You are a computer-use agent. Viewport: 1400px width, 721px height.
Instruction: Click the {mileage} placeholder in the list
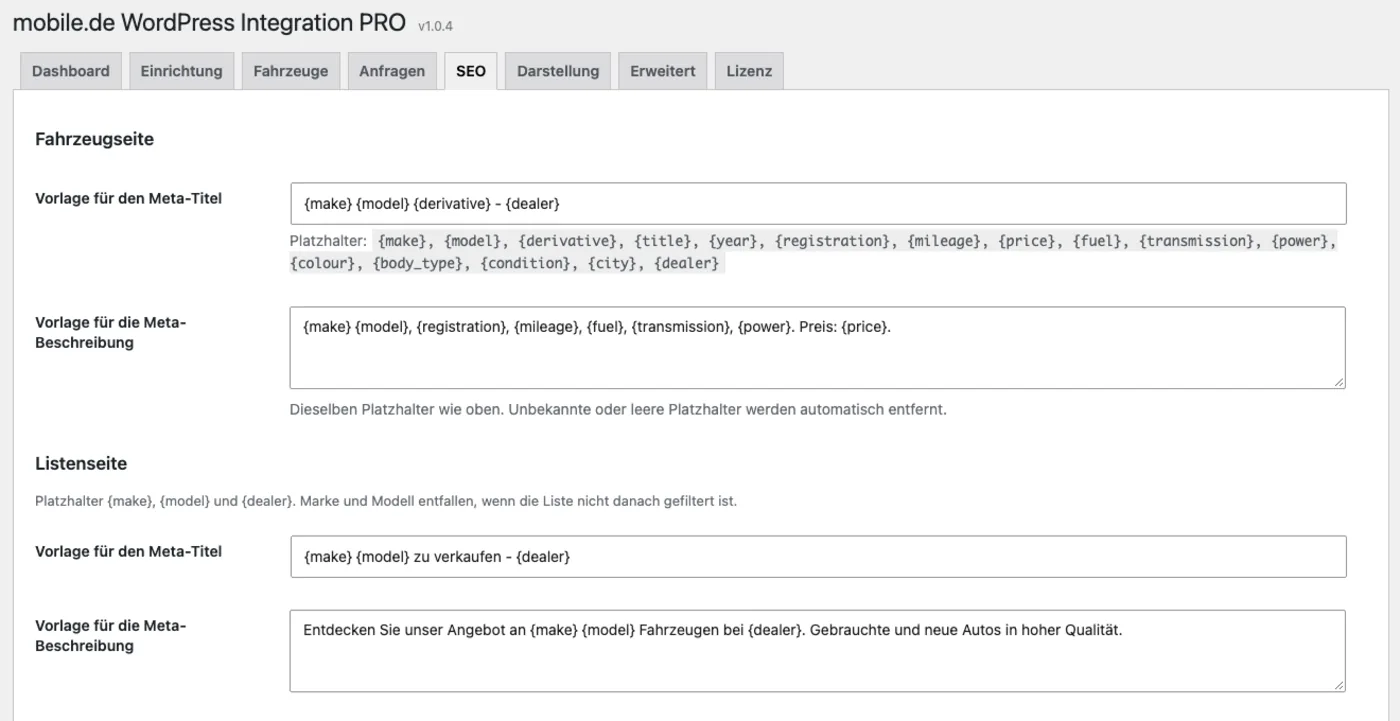(944, 241)
